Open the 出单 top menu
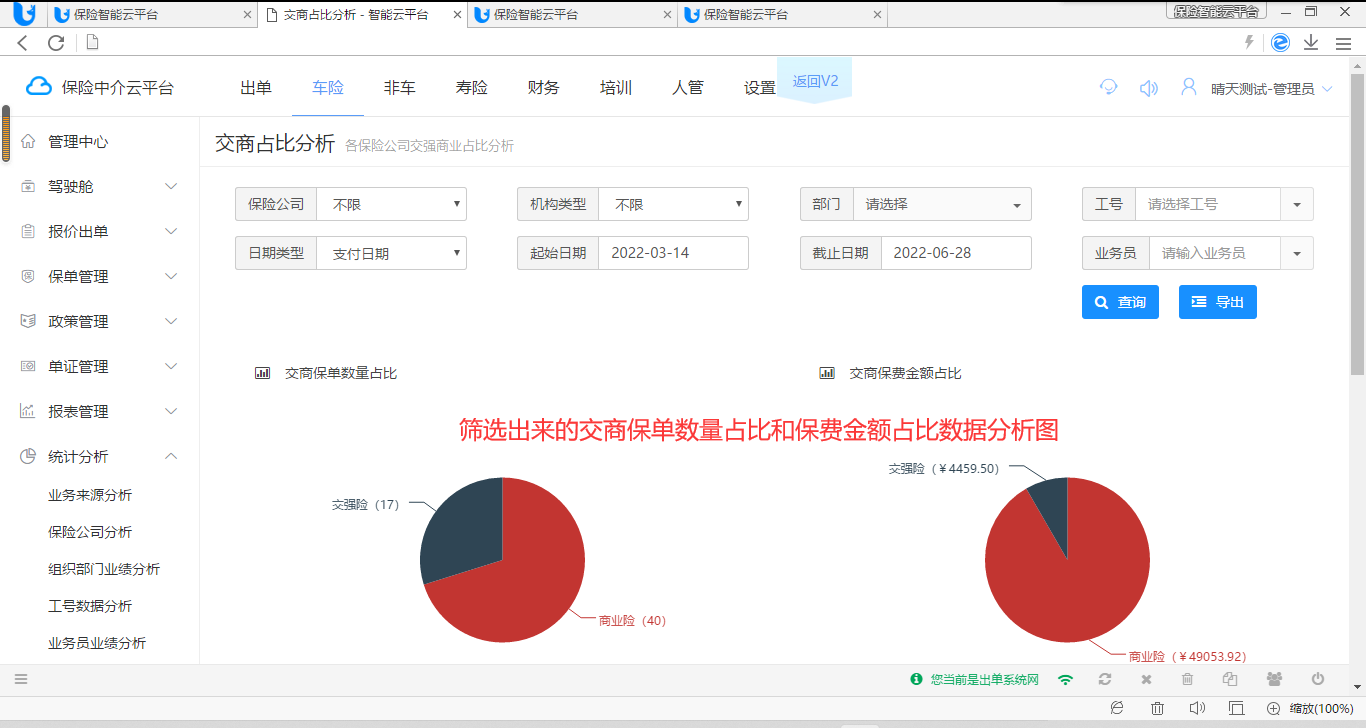Screen dimensions: 1366x728 tap(256, 88)
